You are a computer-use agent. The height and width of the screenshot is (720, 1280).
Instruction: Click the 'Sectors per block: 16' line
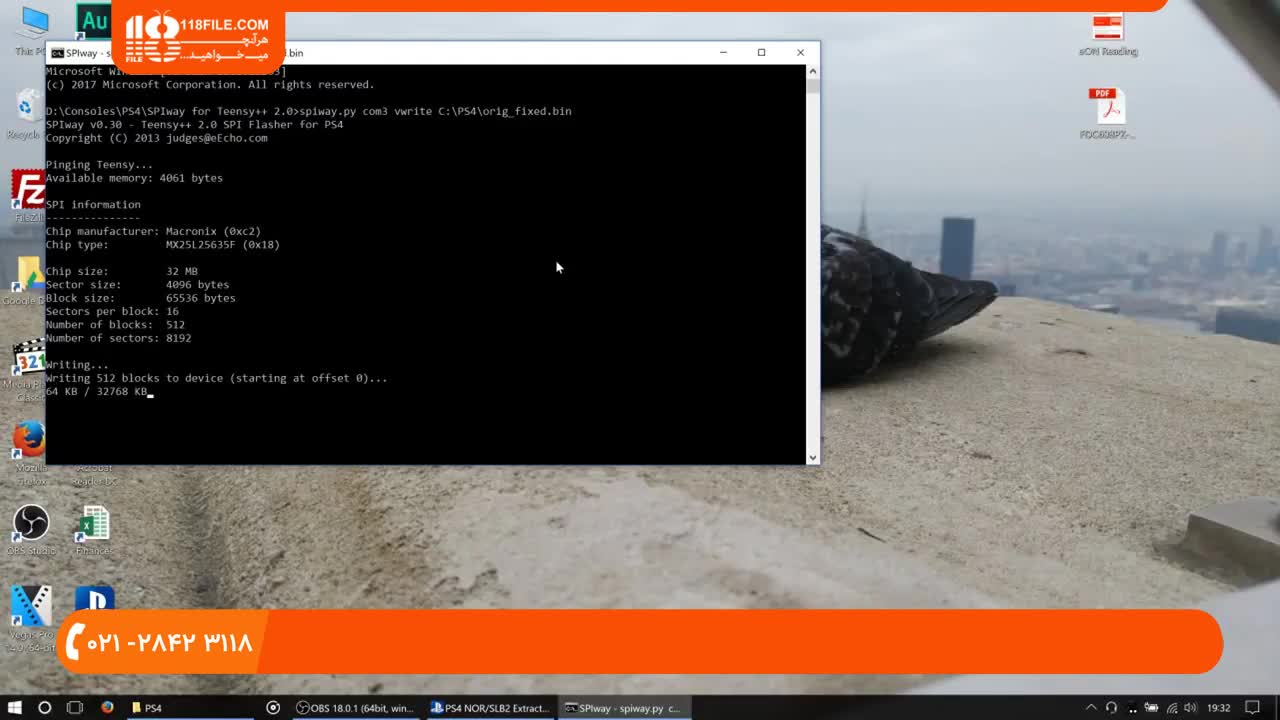pyautogui.click(x=112, y=312)
